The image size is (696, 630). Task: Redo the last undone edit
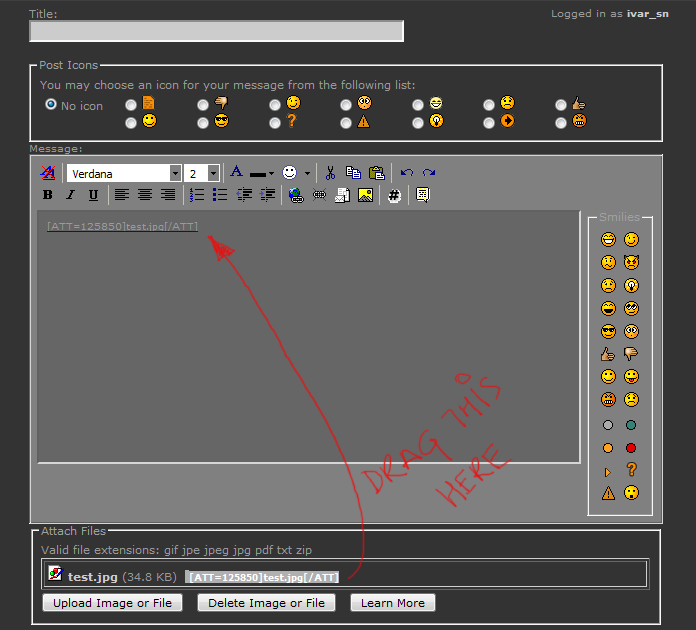(x=429, y=173)
